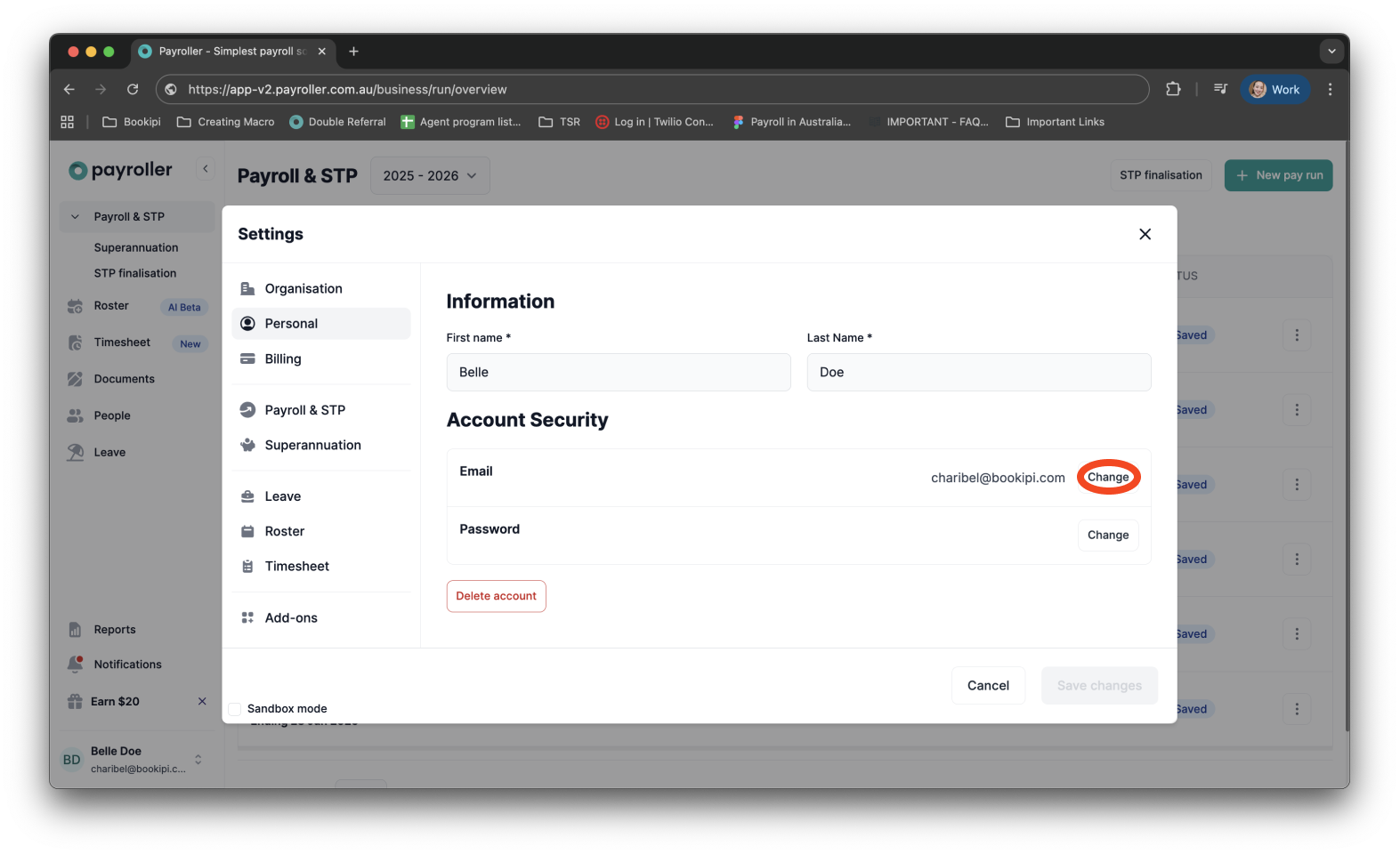
Task: Open TSR bookmark folder
Action: 560,122
